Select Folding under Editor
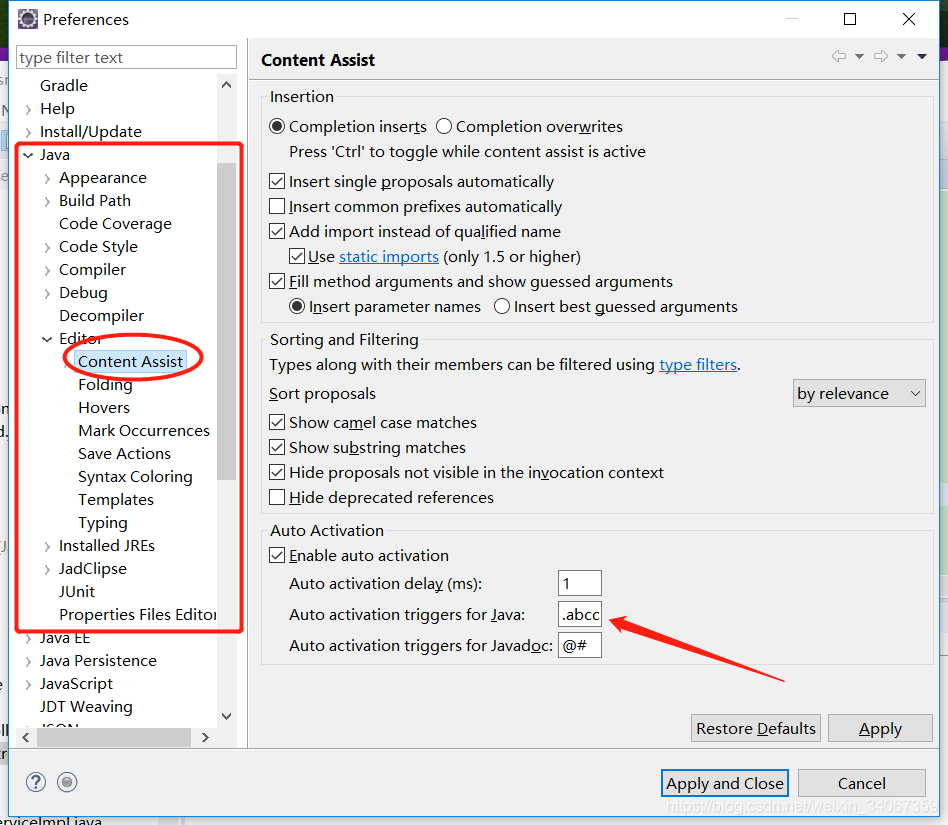Screen dimensions: 948x825 click(105, 384)
